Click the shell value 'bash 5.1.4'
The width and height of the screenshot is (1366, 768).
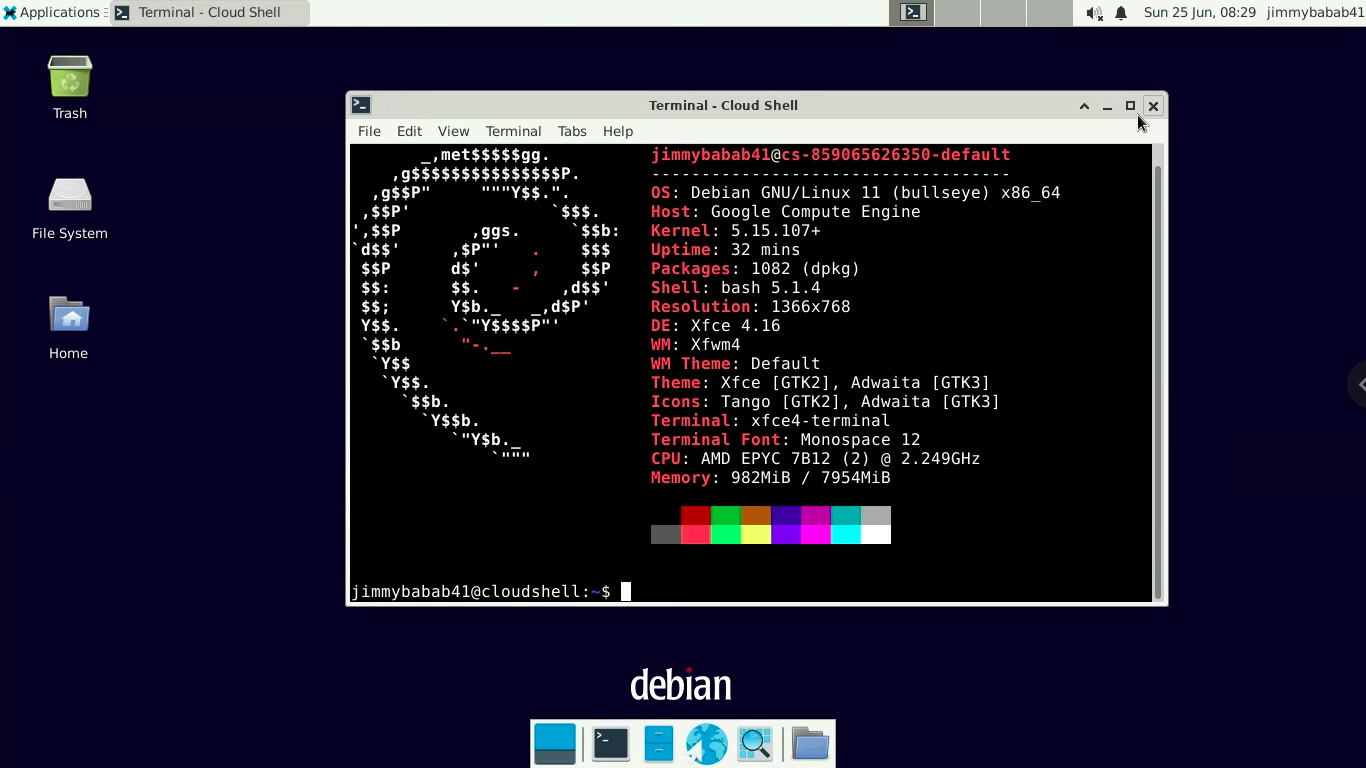point(770,288)
